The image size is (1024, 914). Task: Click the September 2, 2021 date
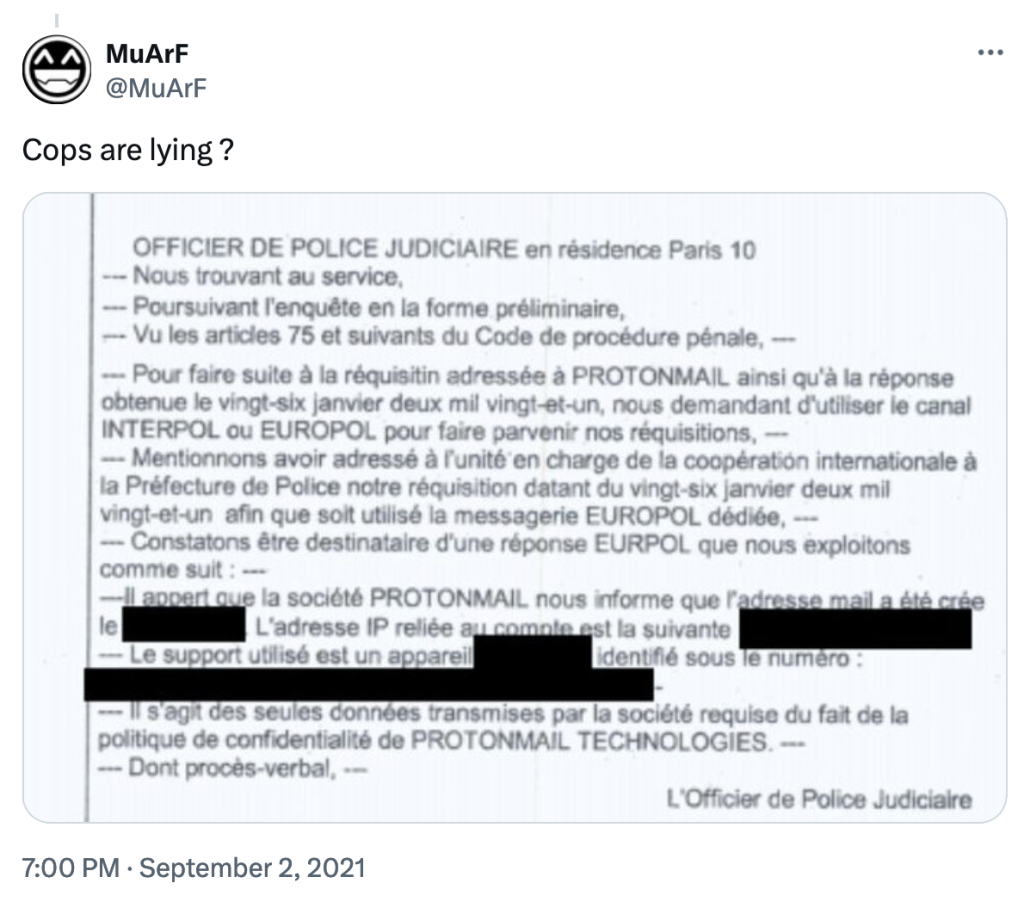point(252,866)
